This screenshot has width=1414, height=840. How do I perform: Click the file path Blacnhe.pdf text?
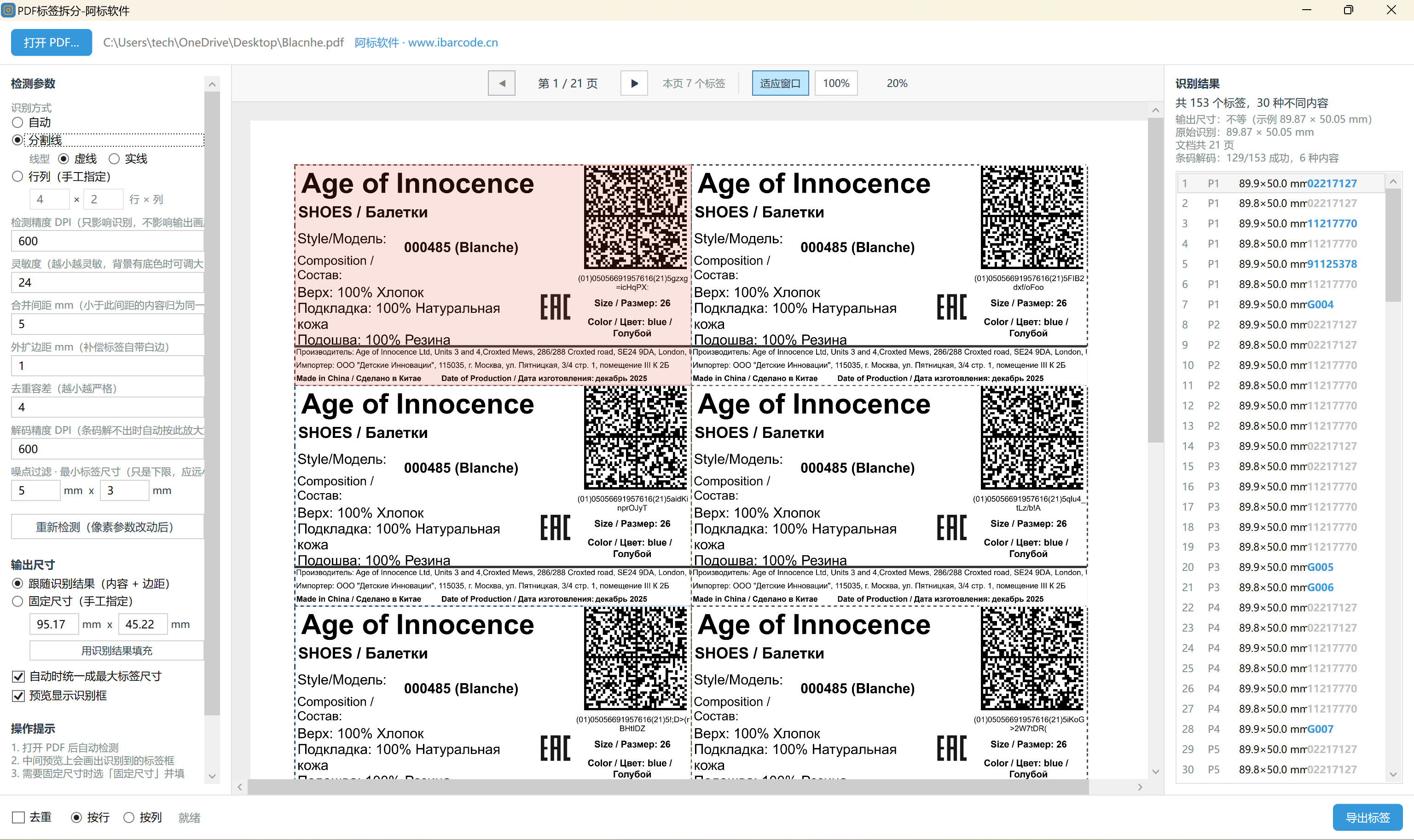[x=223, y=42]
